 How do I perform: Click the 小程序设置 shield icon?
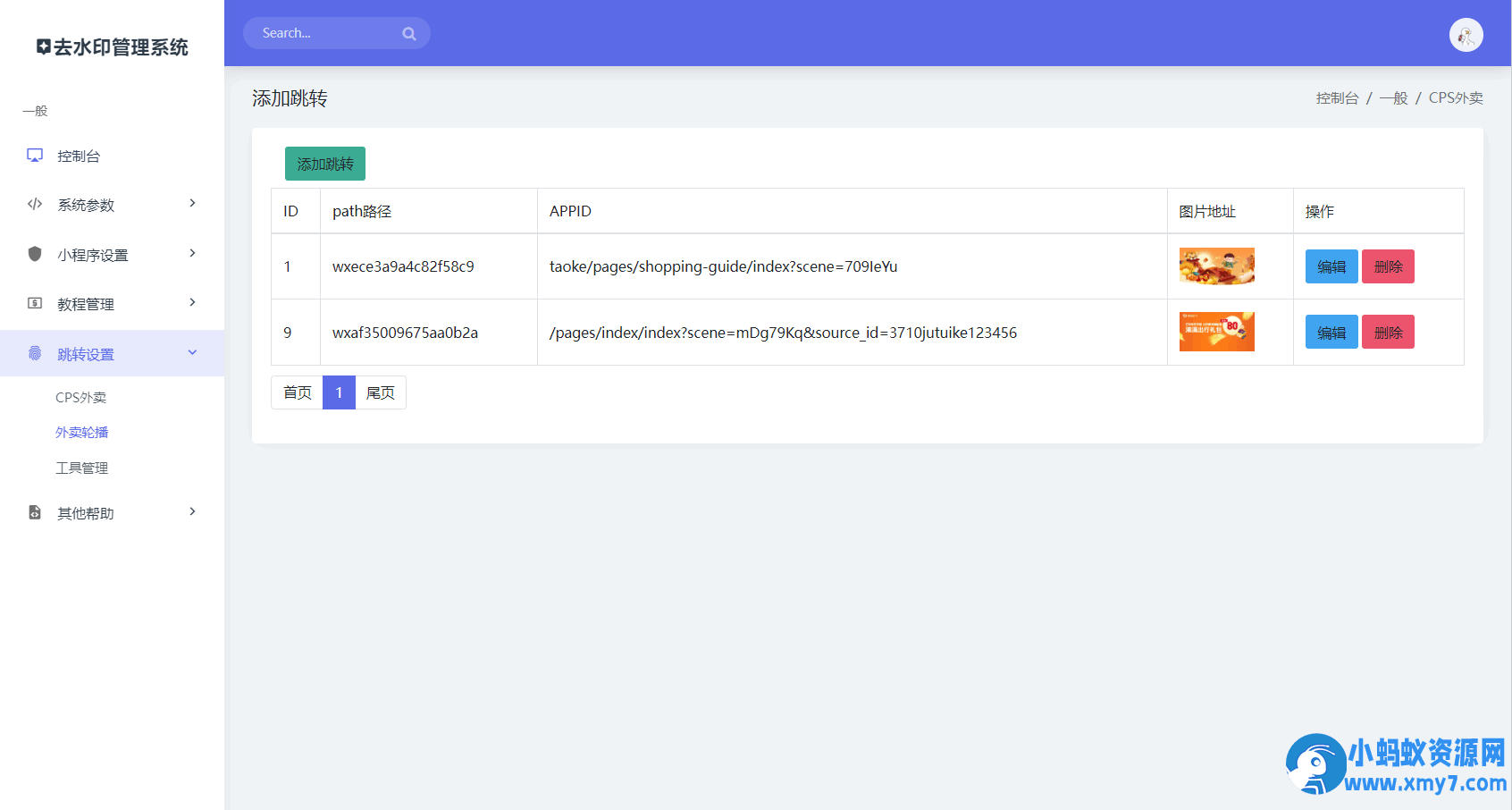pyautogui.click(x=35, y=254)
